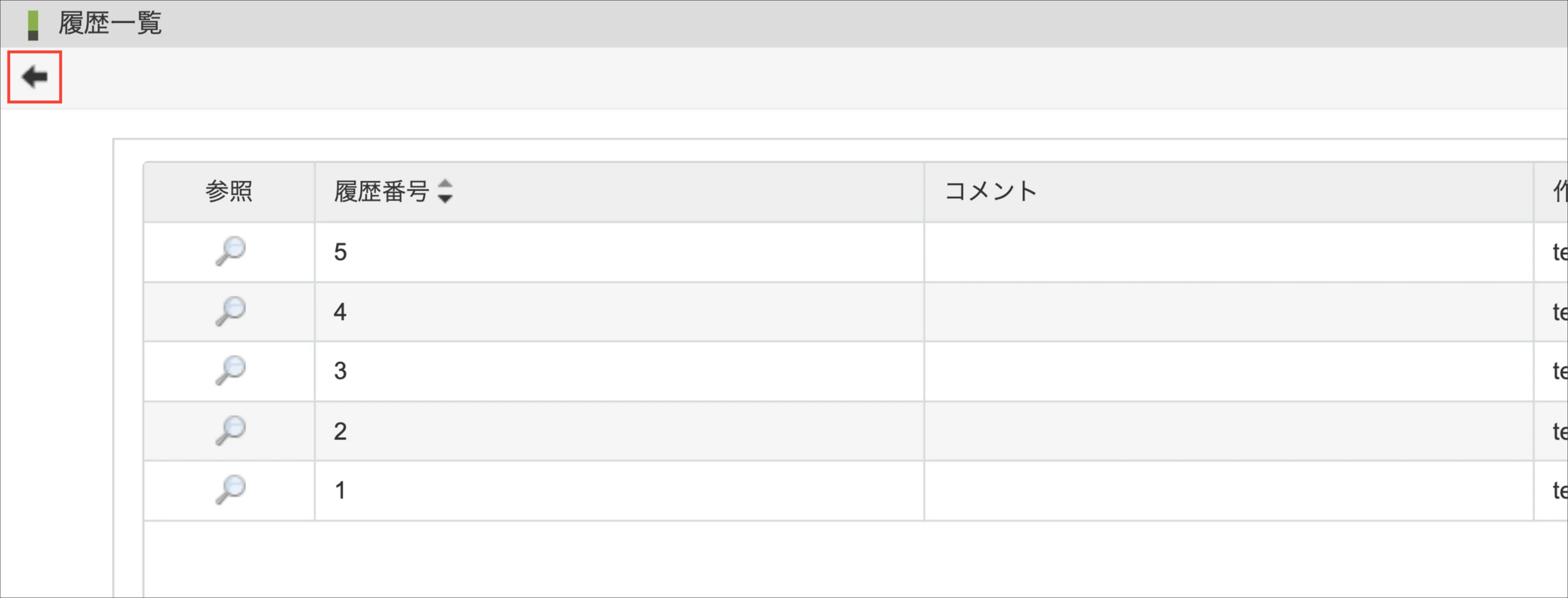Viewport: 1568px width, 598px height.
Task: Select history number cell 4
Action: tap(340, 311)
